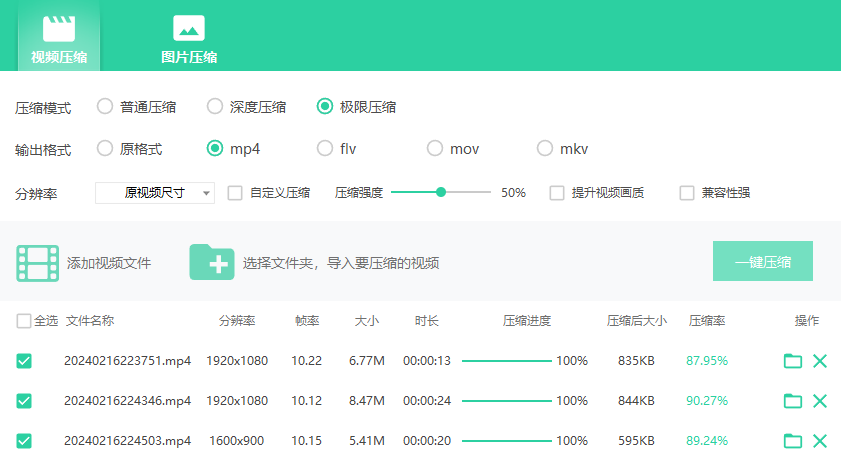Screen dimensions: 841x465
Task: Select 普通压缩 compression mode
Action: [x=105, y=106]
